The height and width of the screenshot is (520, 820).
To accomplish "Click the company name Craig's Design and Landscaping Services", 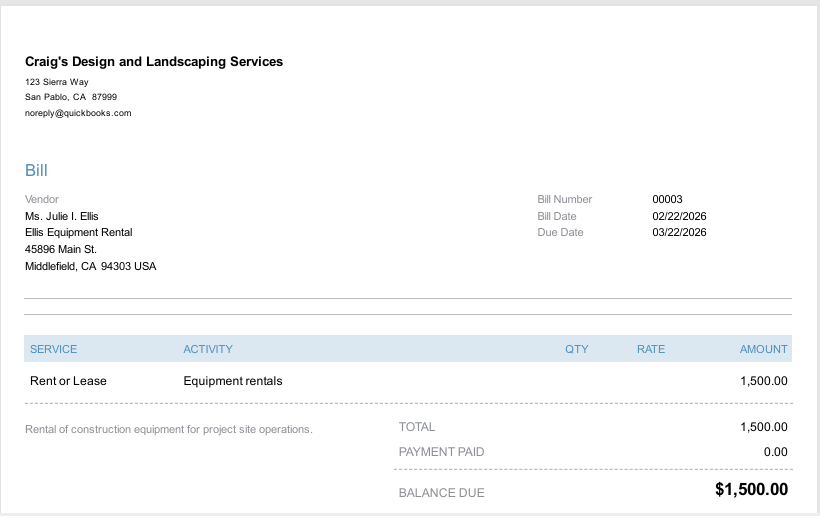I will pyautogui.click(x=154, y=62).
